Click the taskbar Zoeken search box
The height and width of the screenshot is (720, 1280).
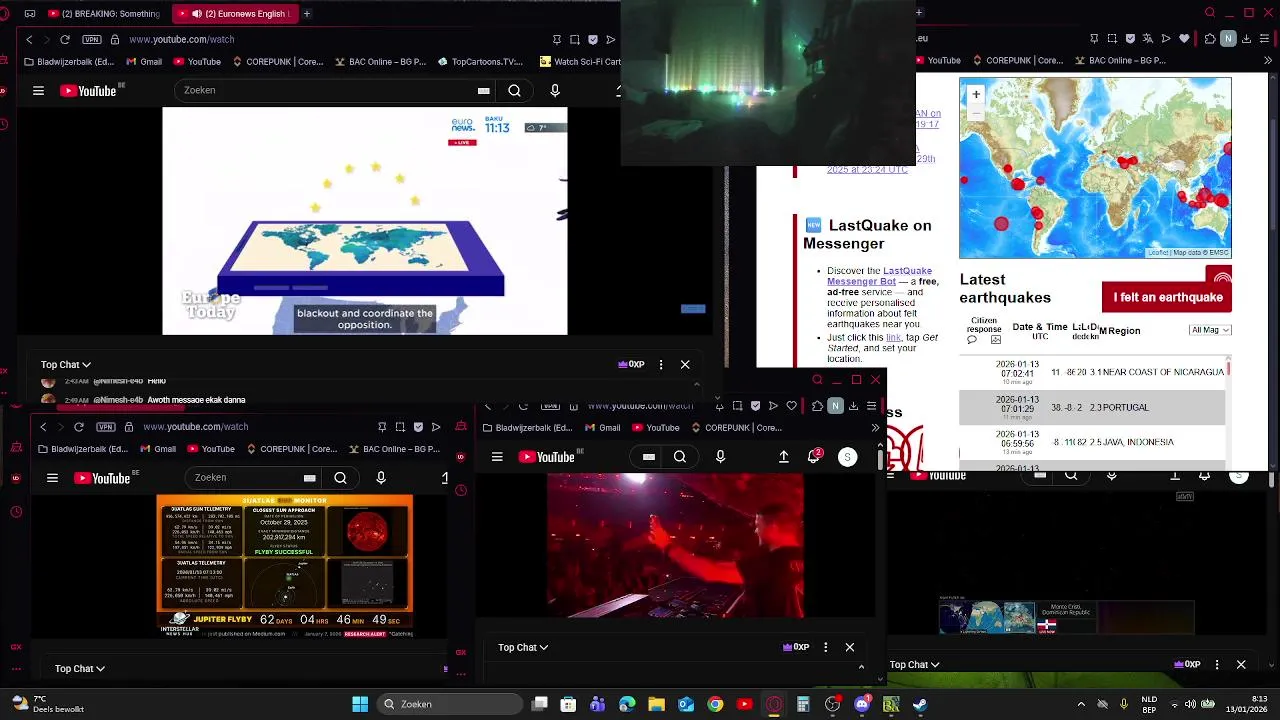click(x=451, y=704)
